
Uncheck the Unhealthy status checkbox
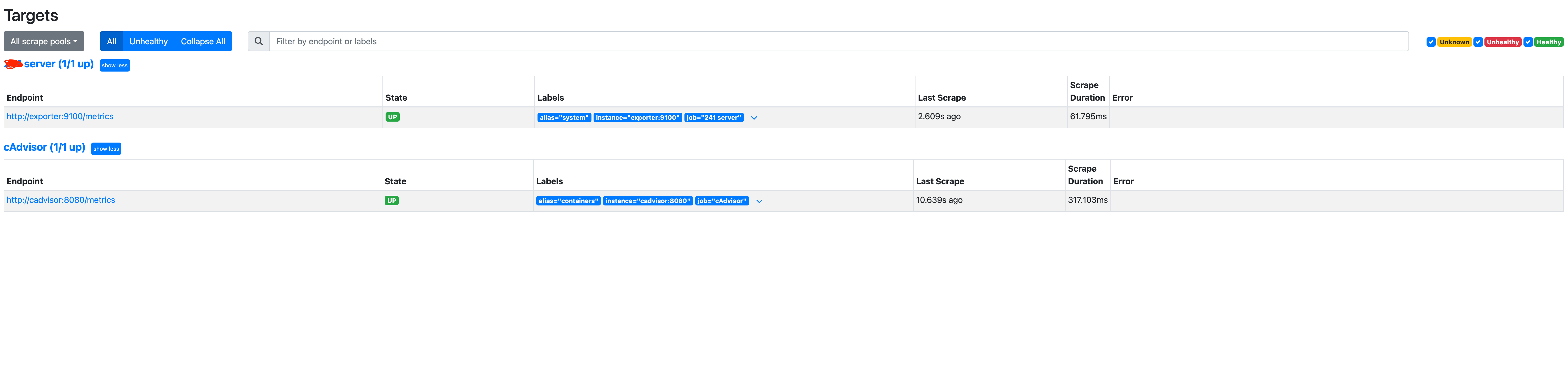(x=1477, y=42)
